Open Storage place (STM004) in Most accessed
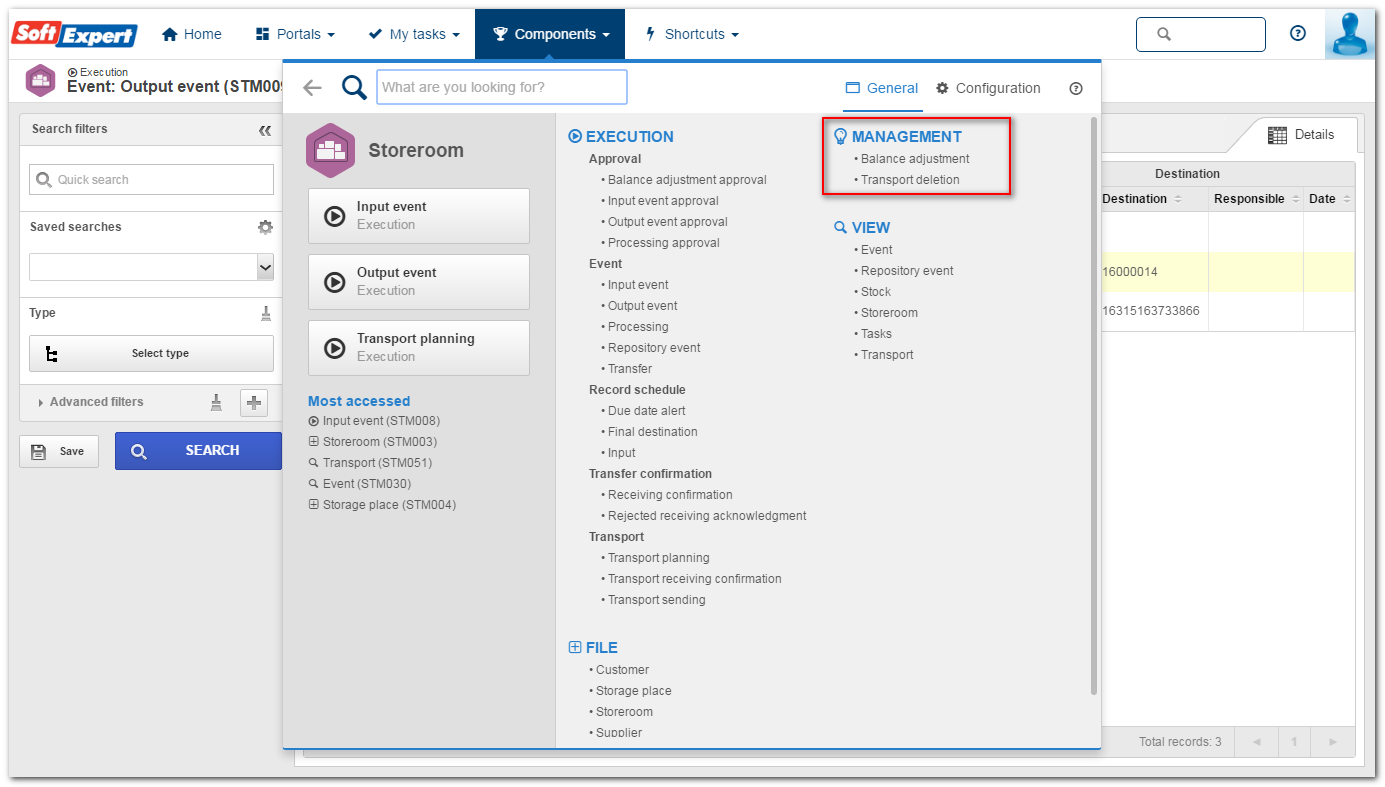This screenshot has width=1385, height=787. (x=382, y=505)
